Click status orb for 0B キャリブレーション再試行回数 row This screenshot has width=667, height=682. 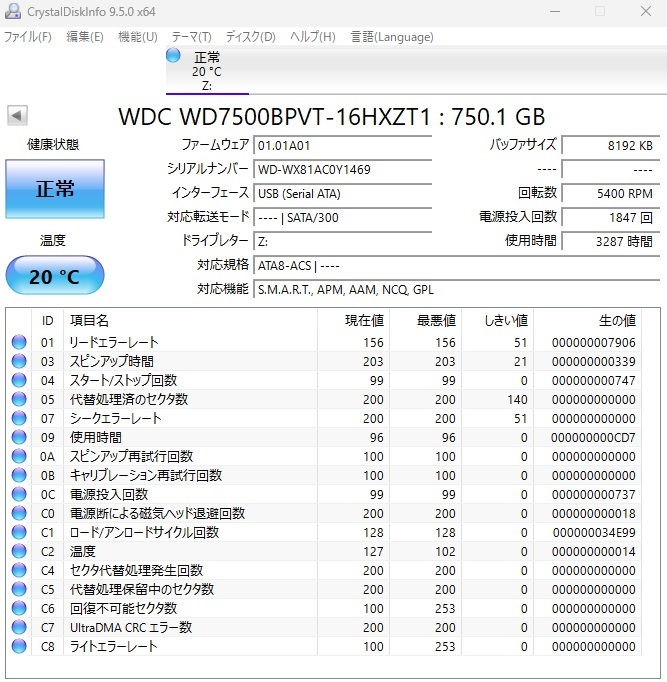pyautogui.click(x=19, y=475)
